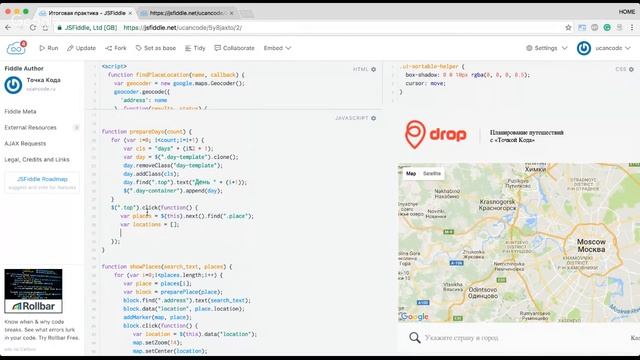Close the second jsfiddle.net tab

231,13
